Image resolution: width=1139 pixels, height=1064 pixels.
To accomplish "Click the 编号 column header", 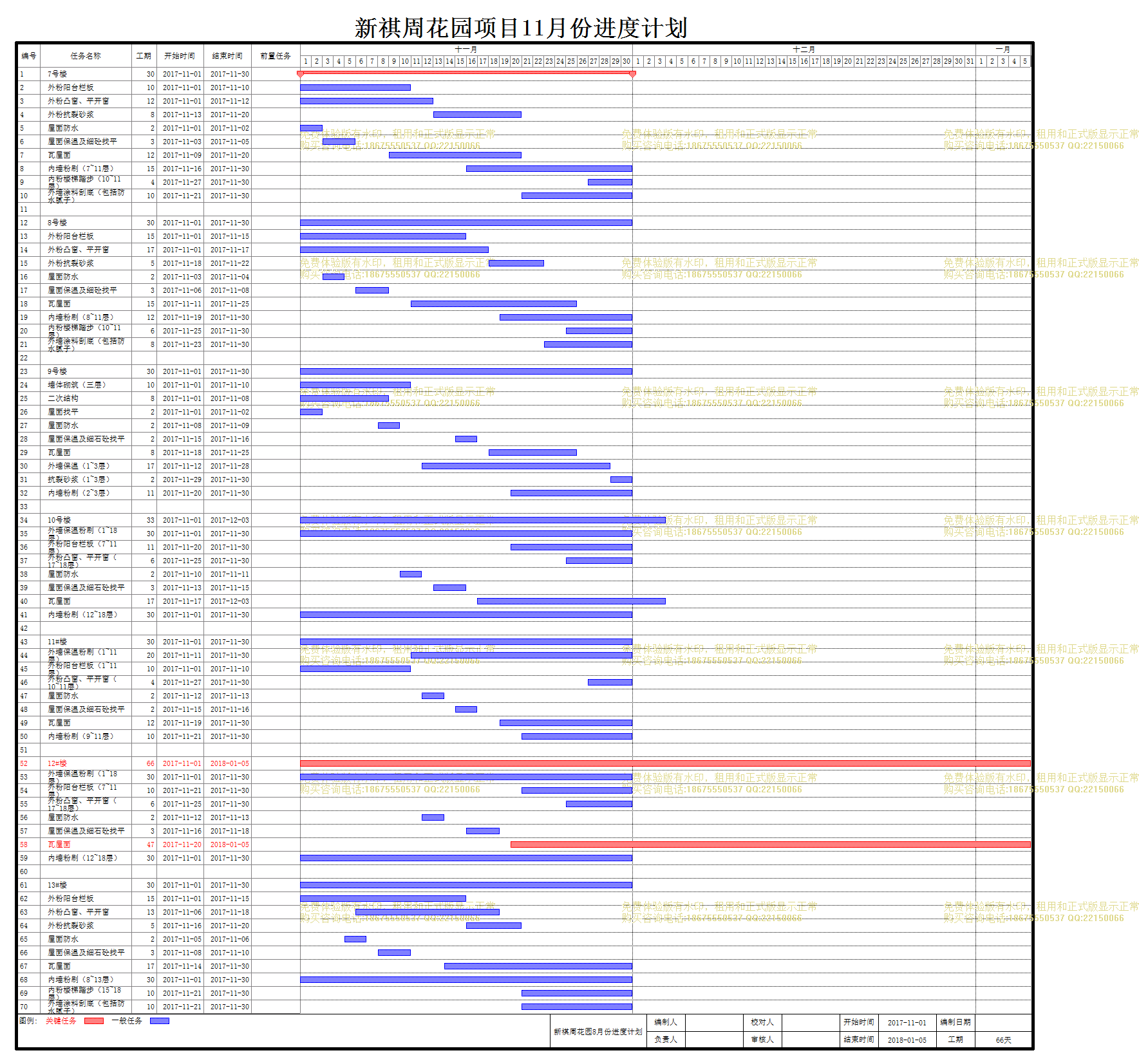I will 29,56.
